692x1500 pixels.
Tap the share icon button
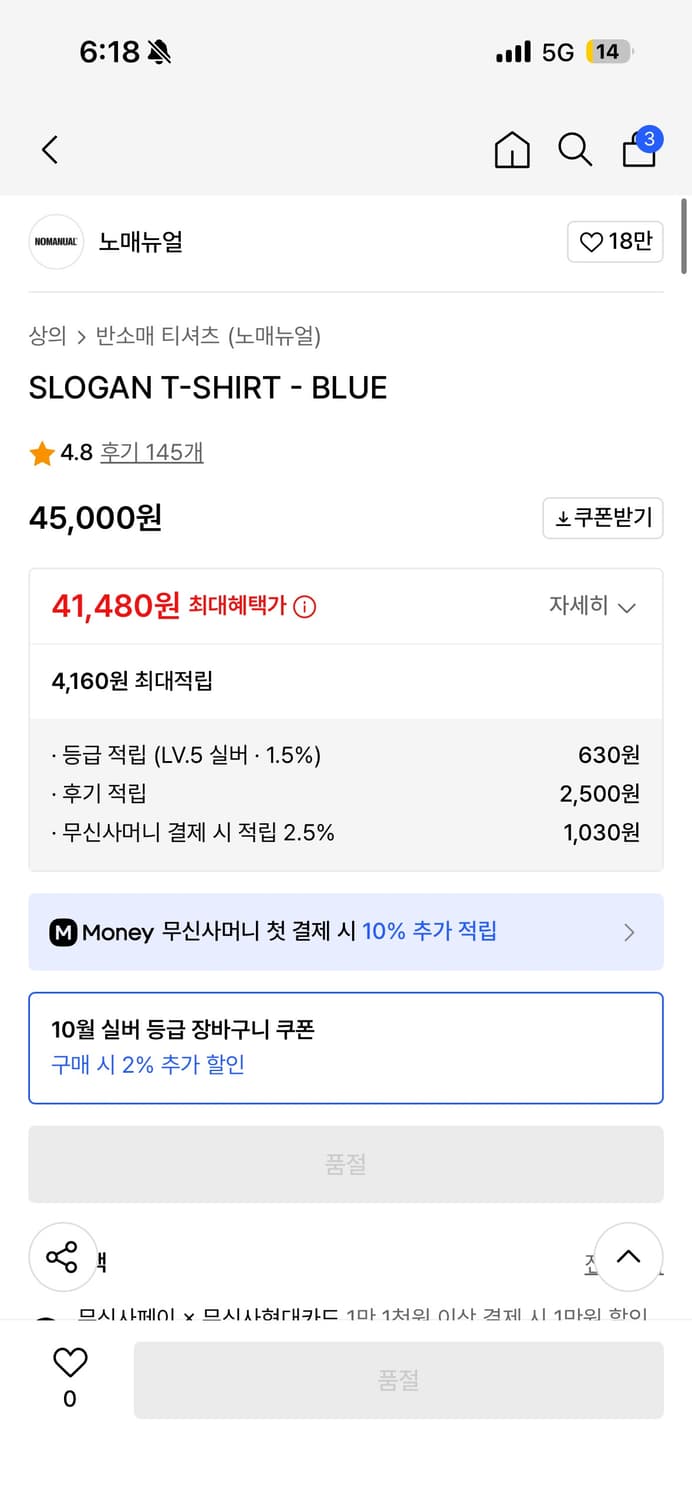point(62,1257)
